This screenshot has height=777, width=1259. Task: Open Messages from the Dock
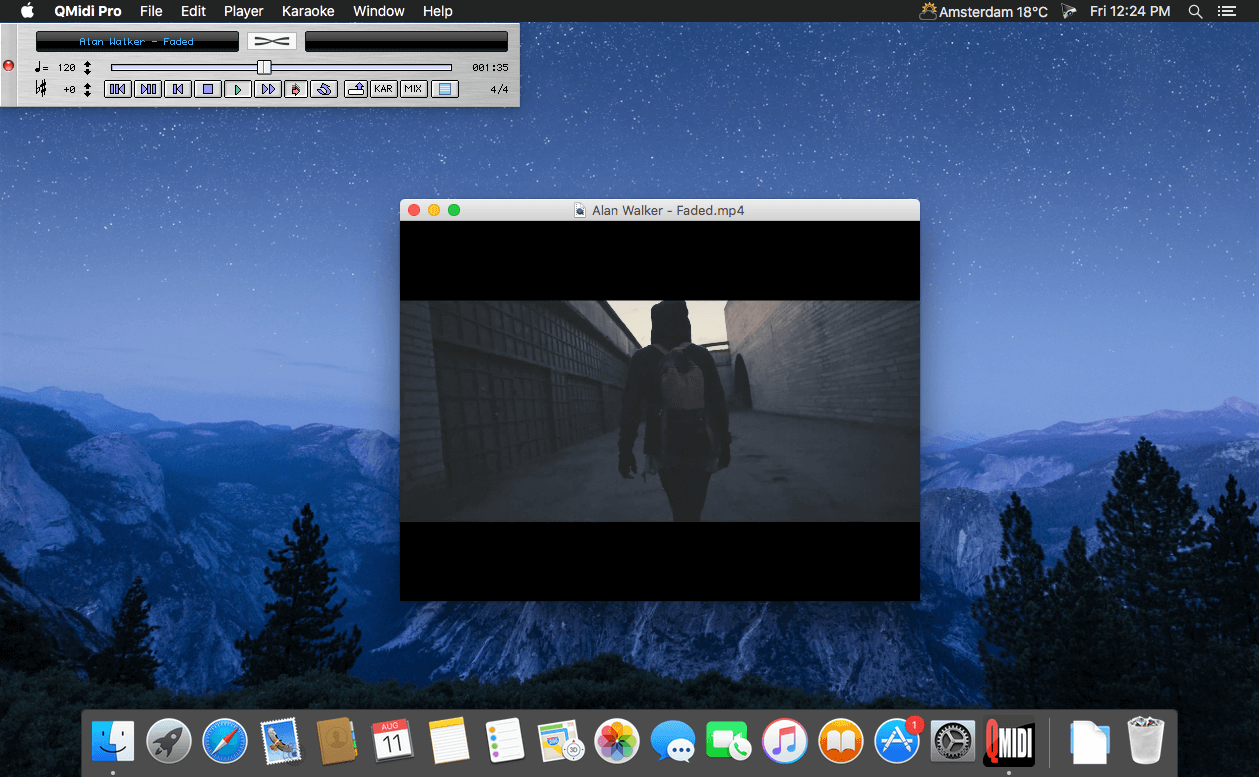point(673,741)
